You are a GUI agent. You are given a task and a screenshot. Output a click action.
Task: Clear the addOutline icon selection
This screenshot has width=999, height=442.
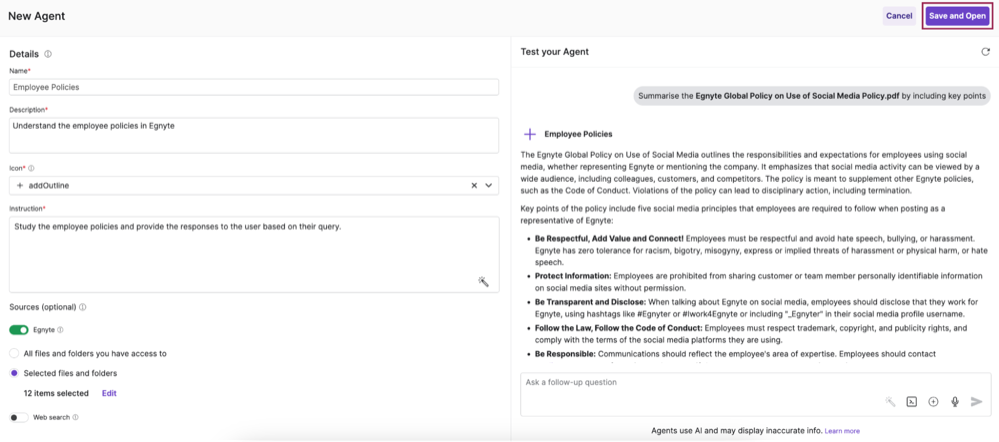click(x=474, y=186)
